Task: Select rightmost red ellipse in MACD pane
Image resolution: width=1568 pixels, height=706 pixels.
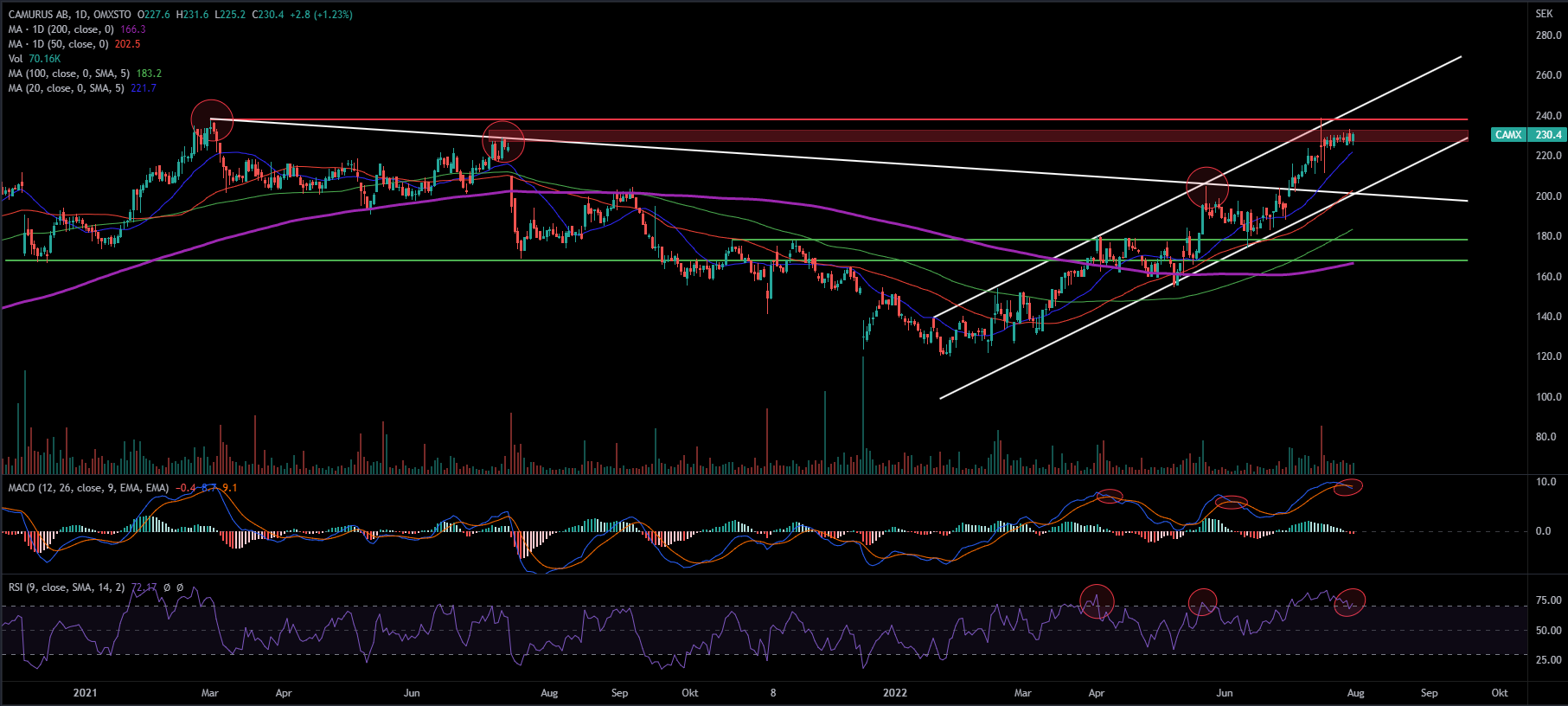Action: tap(1347, 487)
